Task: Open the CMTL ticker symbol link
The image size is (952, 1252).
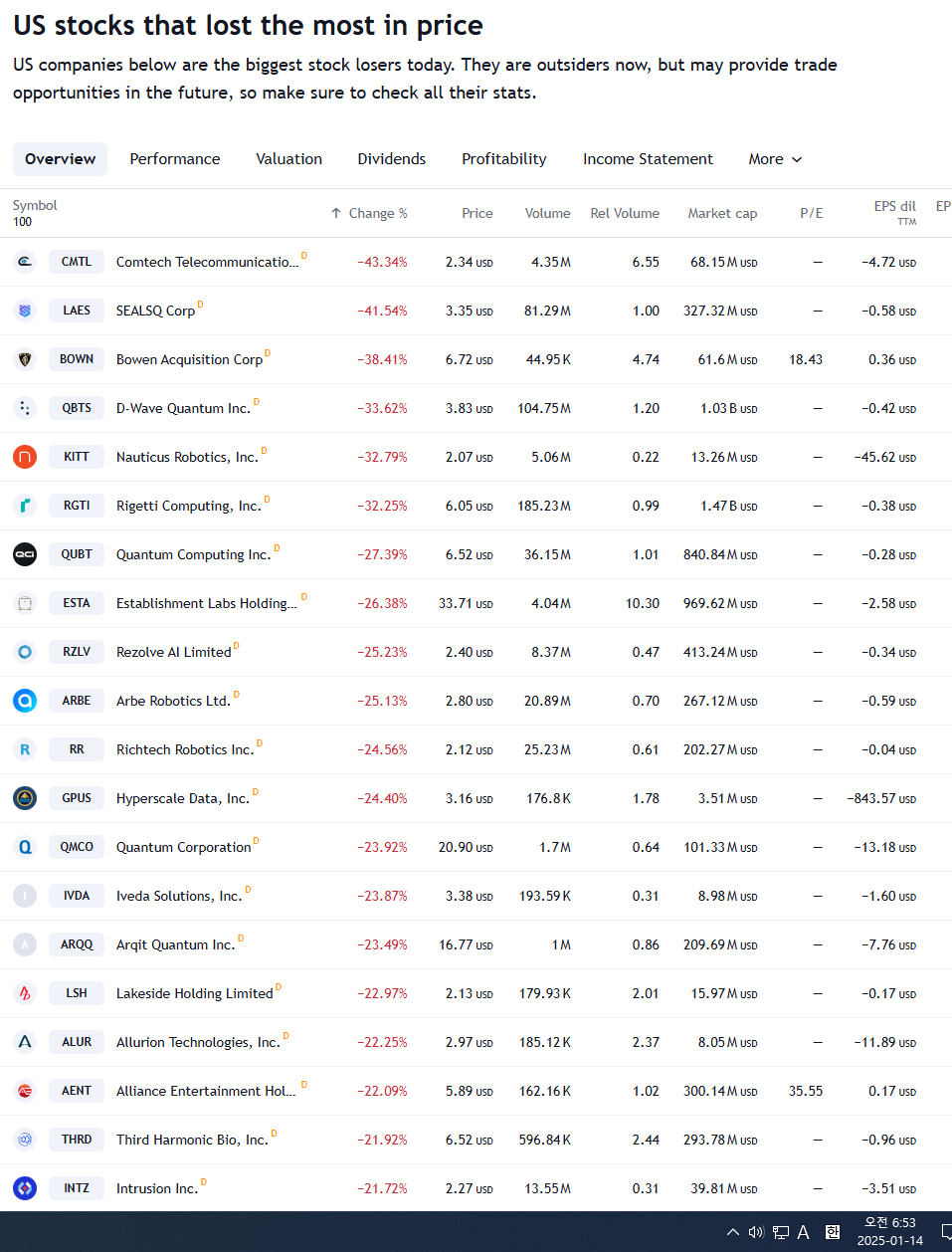Action: click(77, 262)
